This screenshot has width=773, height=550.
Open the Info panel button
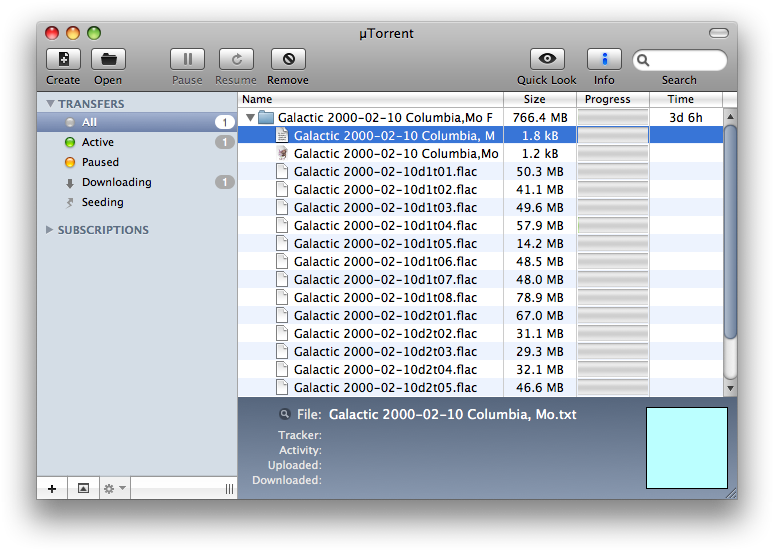[604, 59]
